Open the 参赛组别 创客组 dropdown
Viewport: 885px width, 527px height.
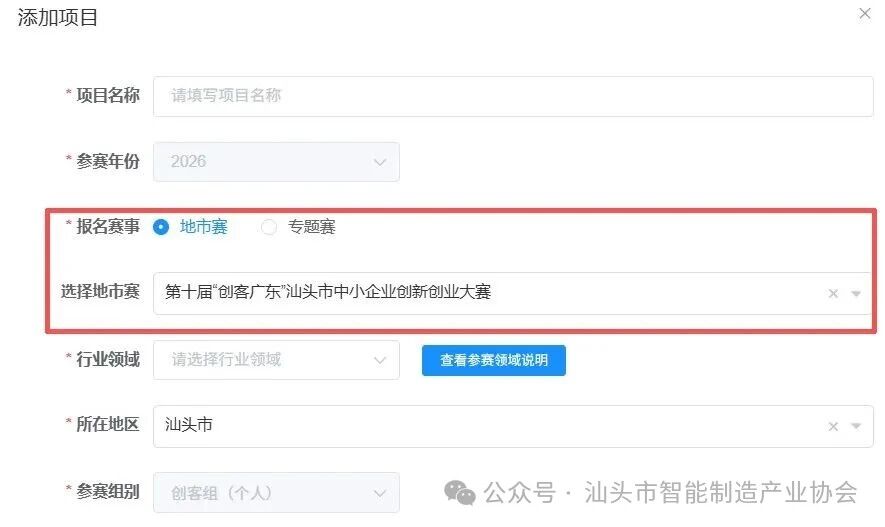tap(276, 493)
